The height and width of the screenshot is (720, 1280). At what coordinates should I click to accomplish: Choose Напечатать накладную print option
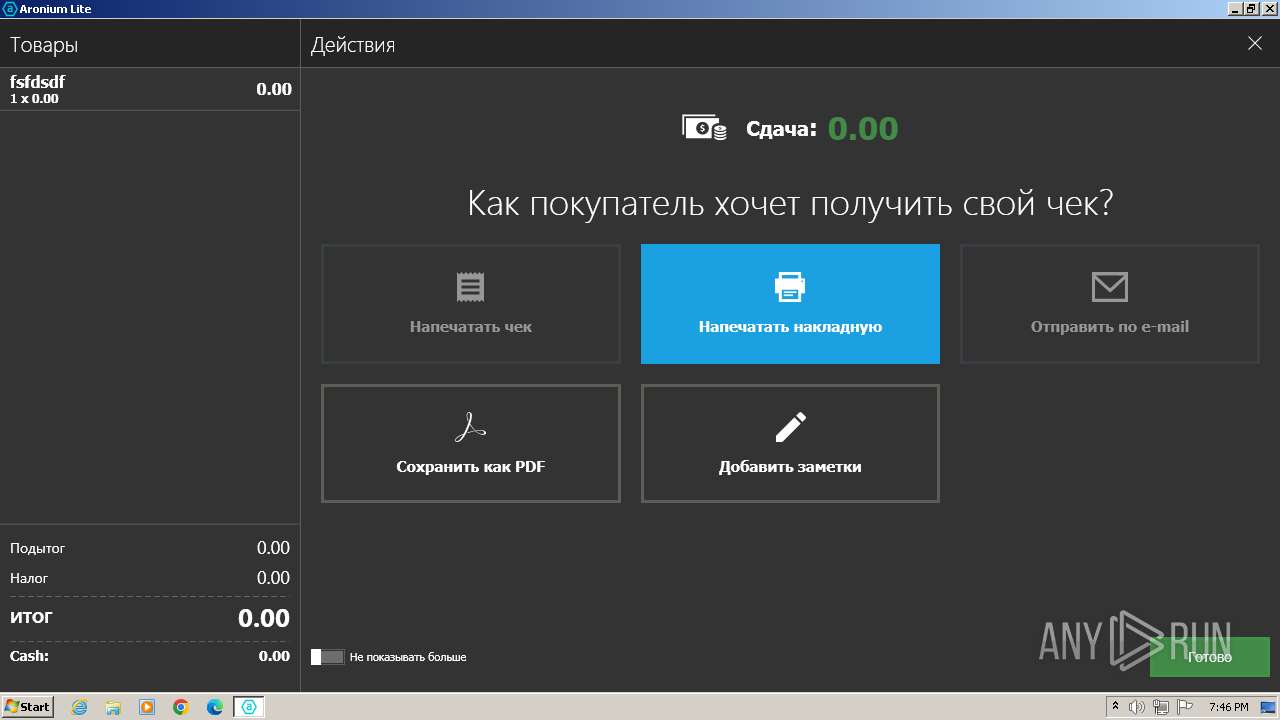click(790, 304)
